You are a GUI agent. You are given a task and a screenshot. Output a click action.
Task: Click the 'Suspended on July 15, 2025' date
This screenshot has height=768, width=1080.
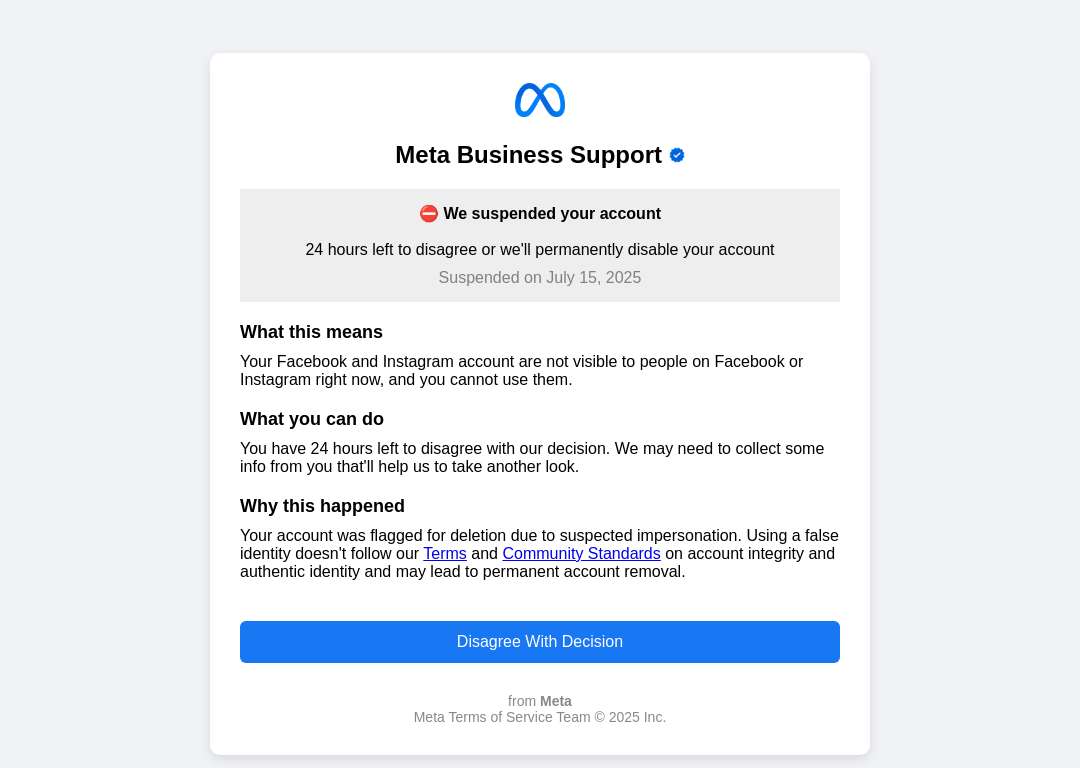[x=539, y=278]
